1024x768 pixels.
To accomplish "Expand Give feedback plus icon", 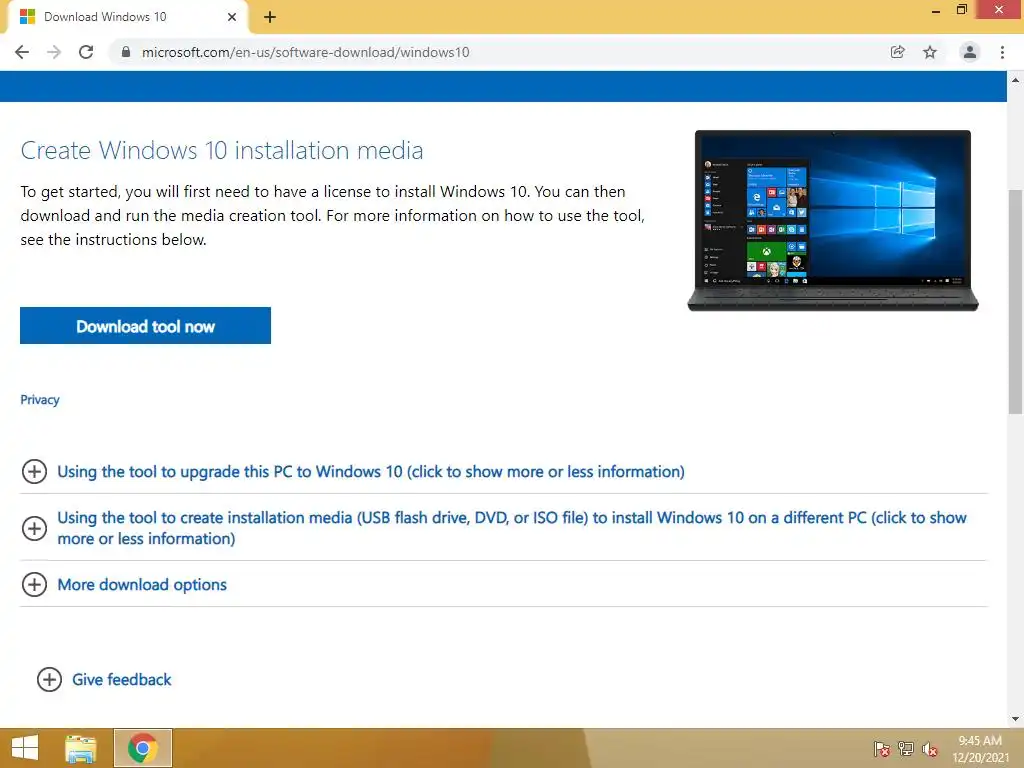I will coord(49,680).
